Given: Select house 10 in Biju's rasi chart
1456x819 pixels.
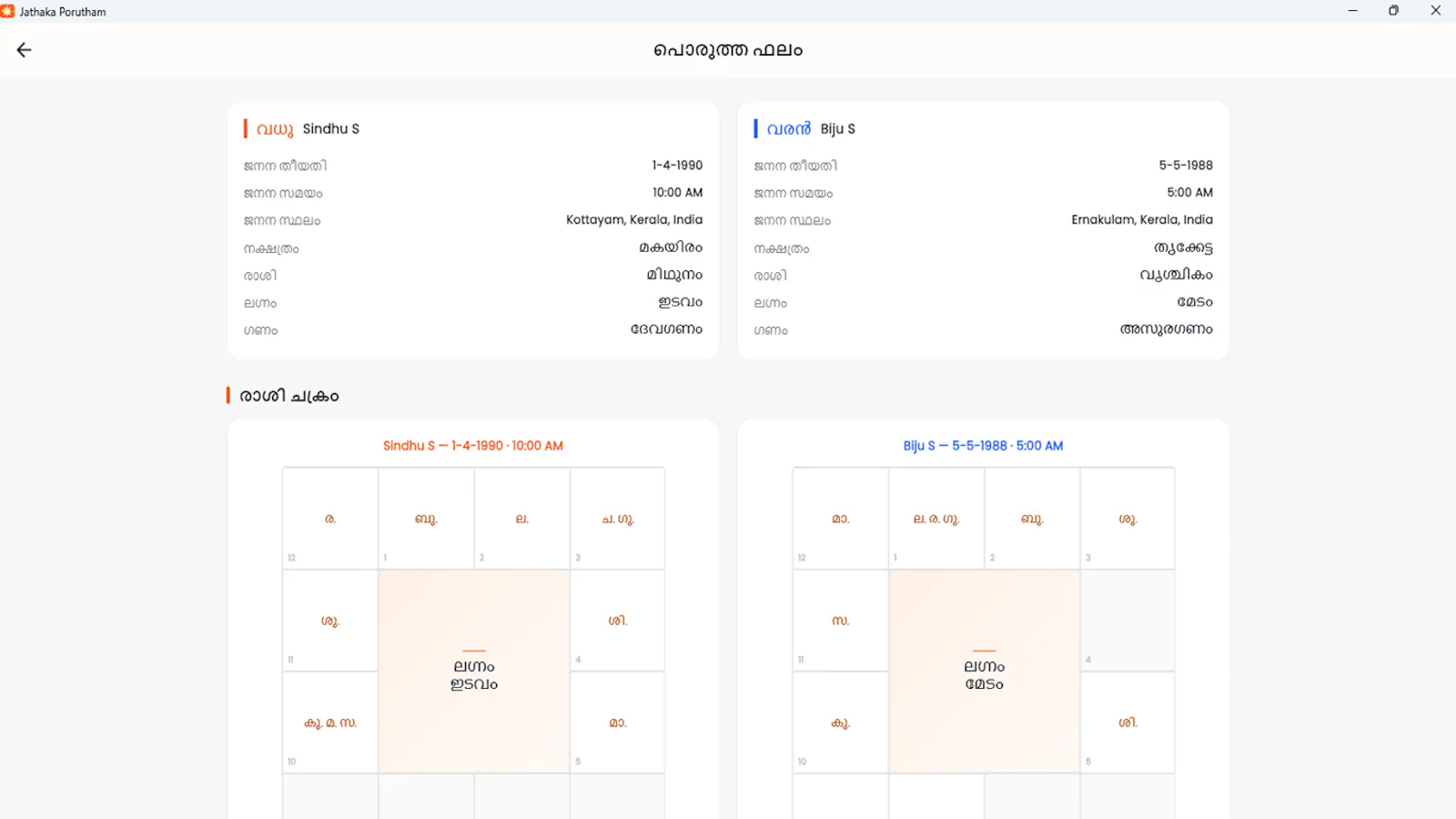Looking at the screenshot, I should (x=841, y=723).
